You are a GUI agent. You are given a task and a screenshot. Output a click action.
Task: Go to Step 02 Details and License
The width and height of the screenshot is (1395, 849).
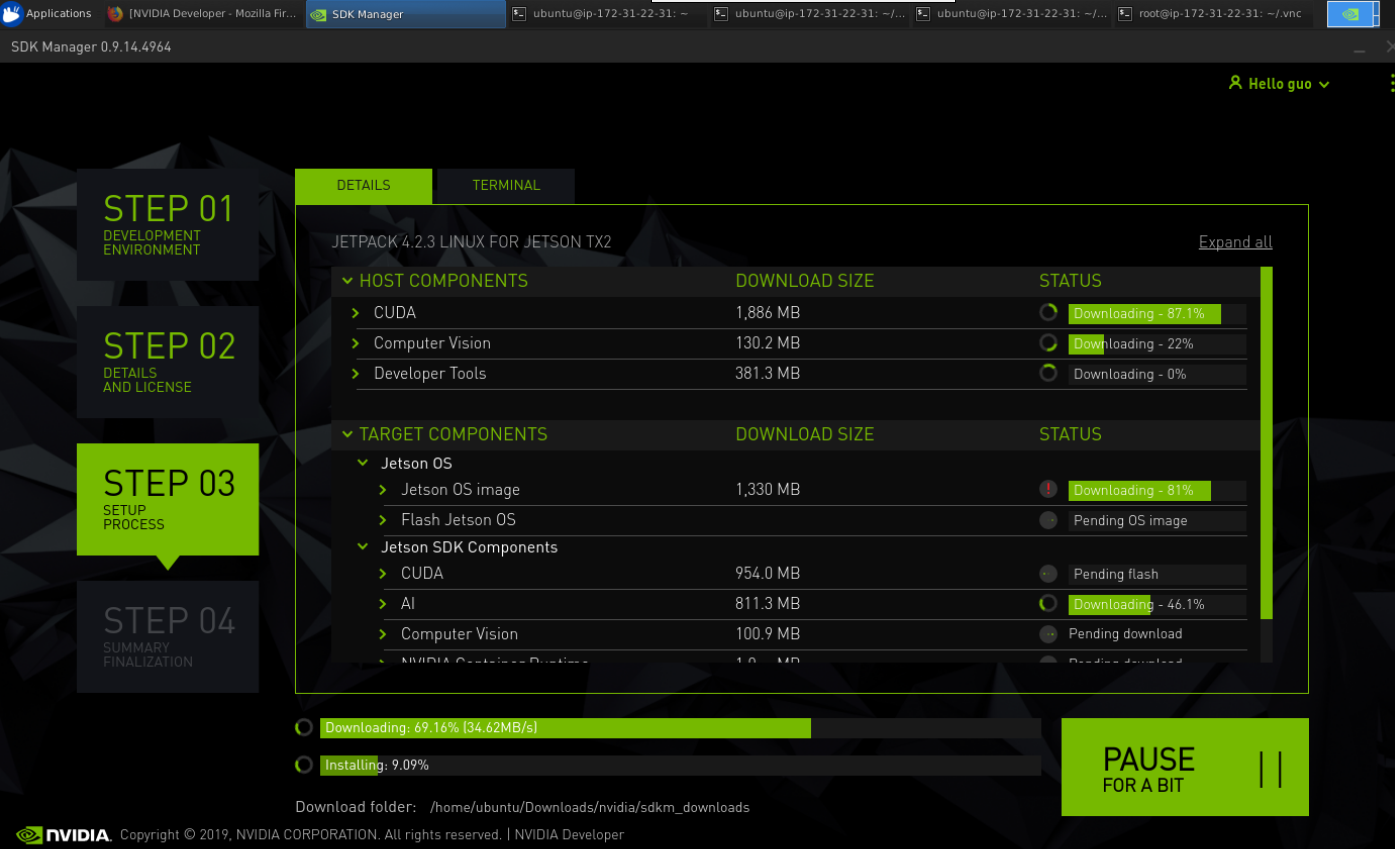click(168, 362)
